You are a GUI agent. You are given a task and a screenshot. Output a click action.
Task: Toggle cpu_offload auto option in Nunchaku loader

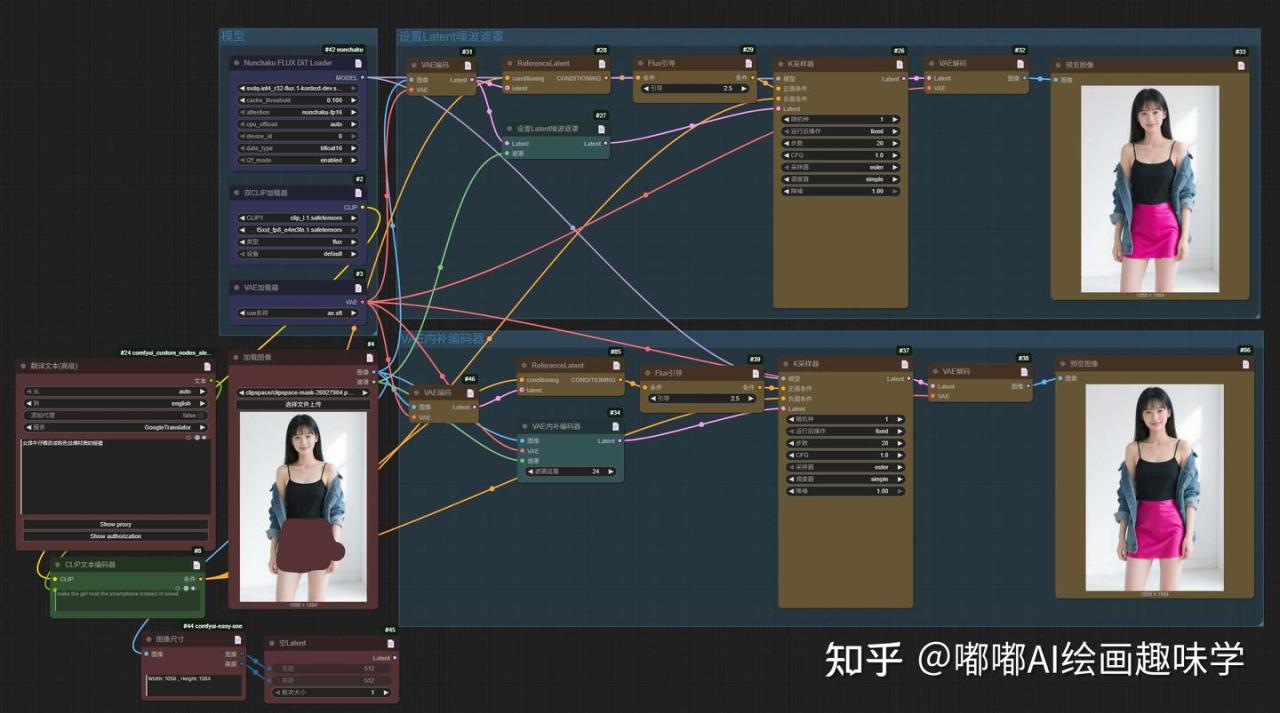point(300,124)
